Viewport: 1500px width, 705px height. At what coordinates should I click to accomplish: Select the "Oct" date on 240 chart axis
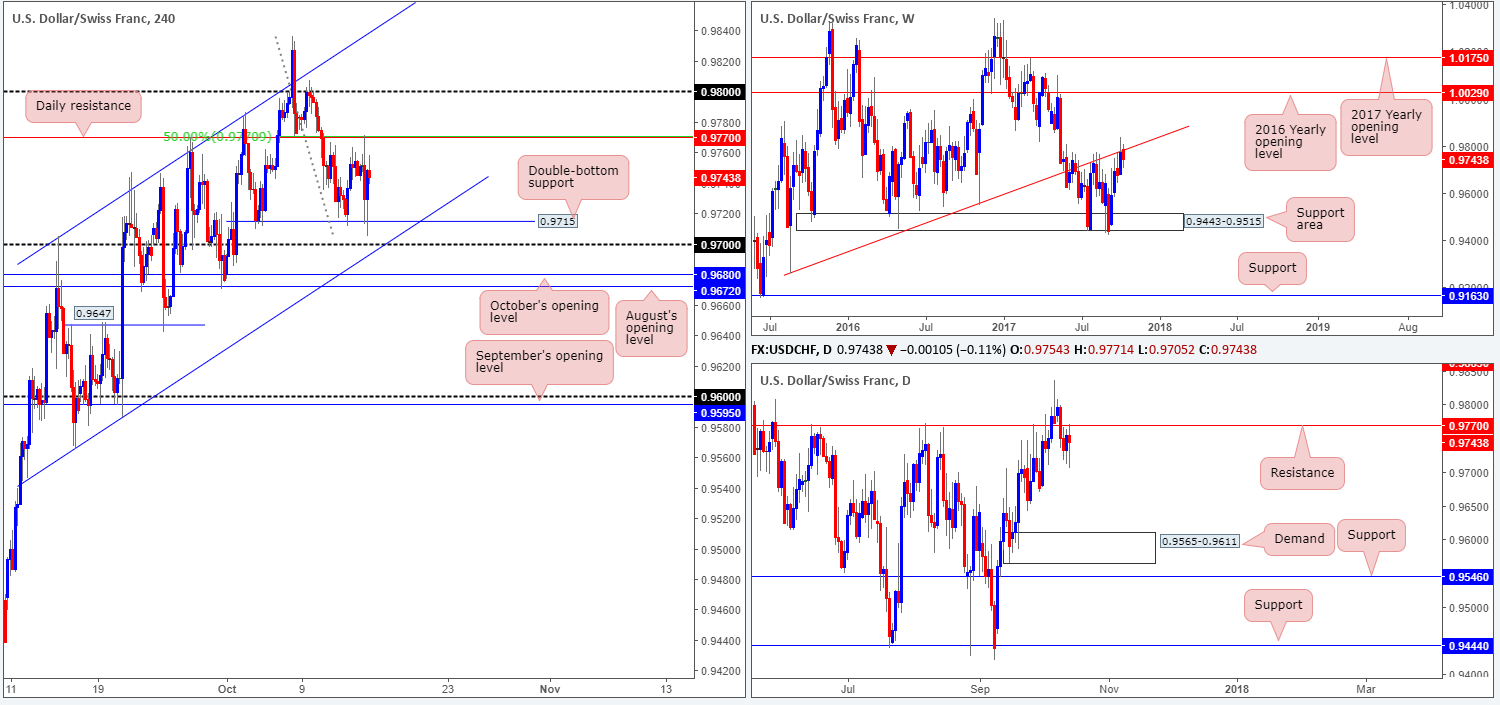[x=227, y=689]
